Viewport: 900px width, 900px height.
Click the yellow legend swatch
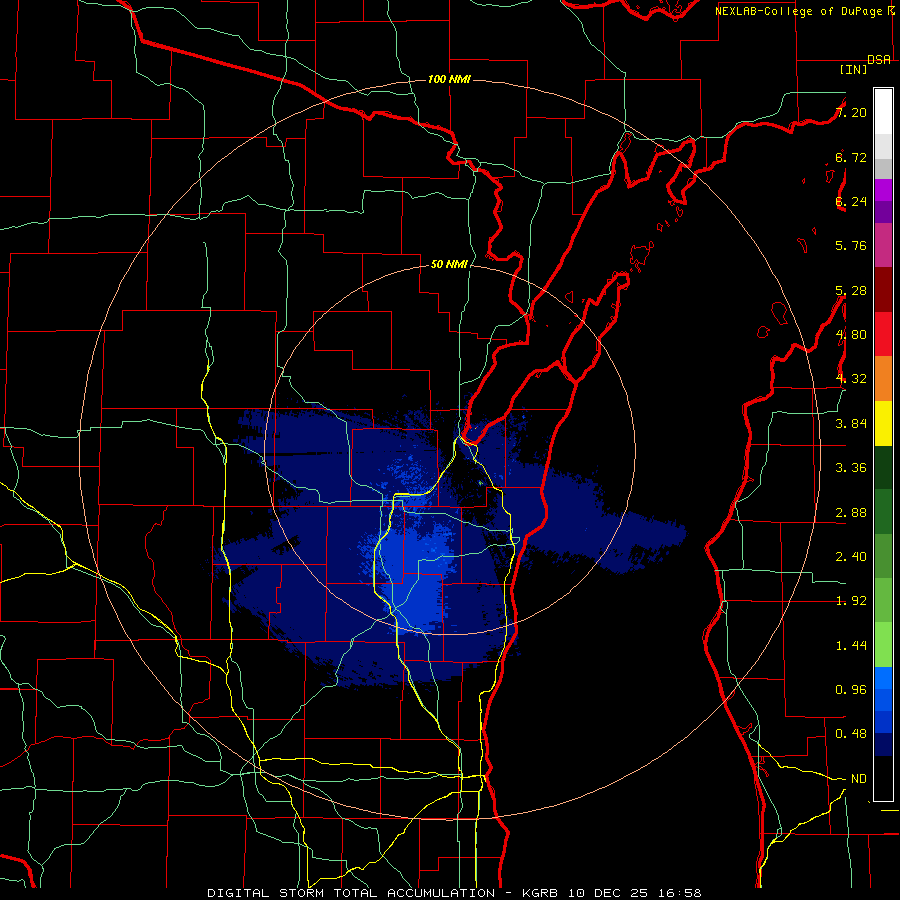883,423
